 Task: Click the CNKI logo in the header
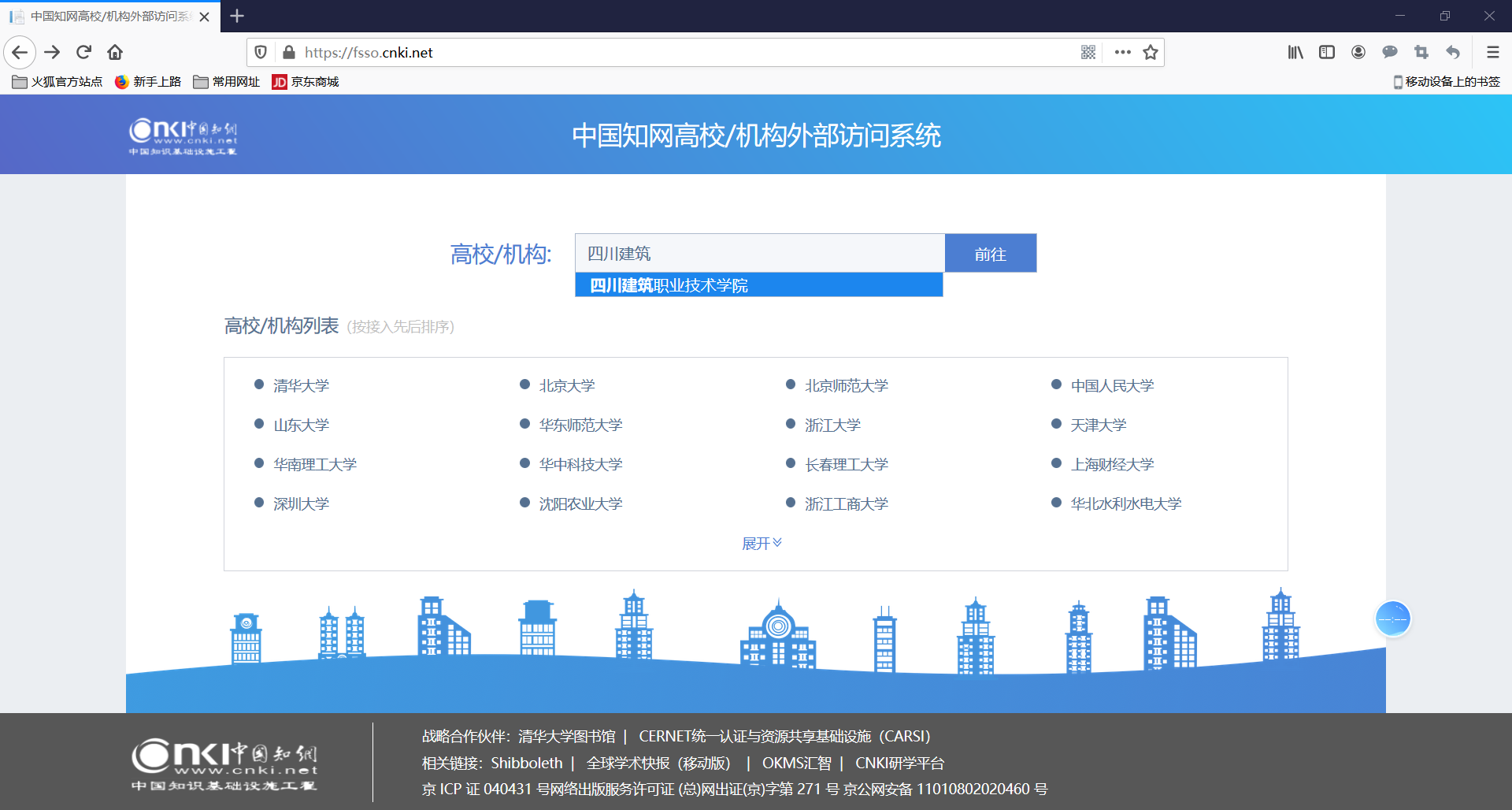pyautogui.click(x=183, y=136)
